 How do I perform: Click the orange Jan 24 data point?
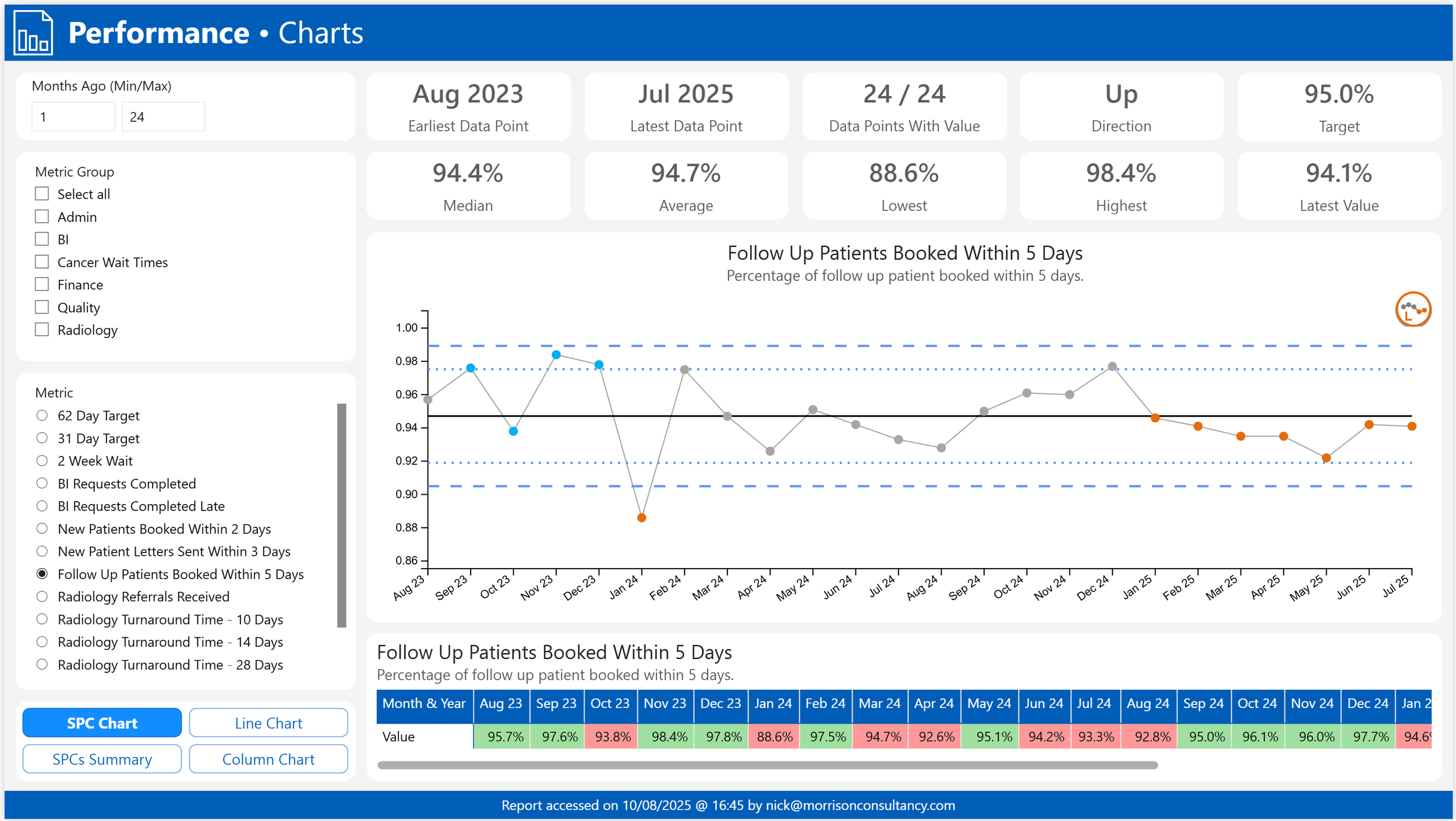pyautogui.click(x=641, y=517)
